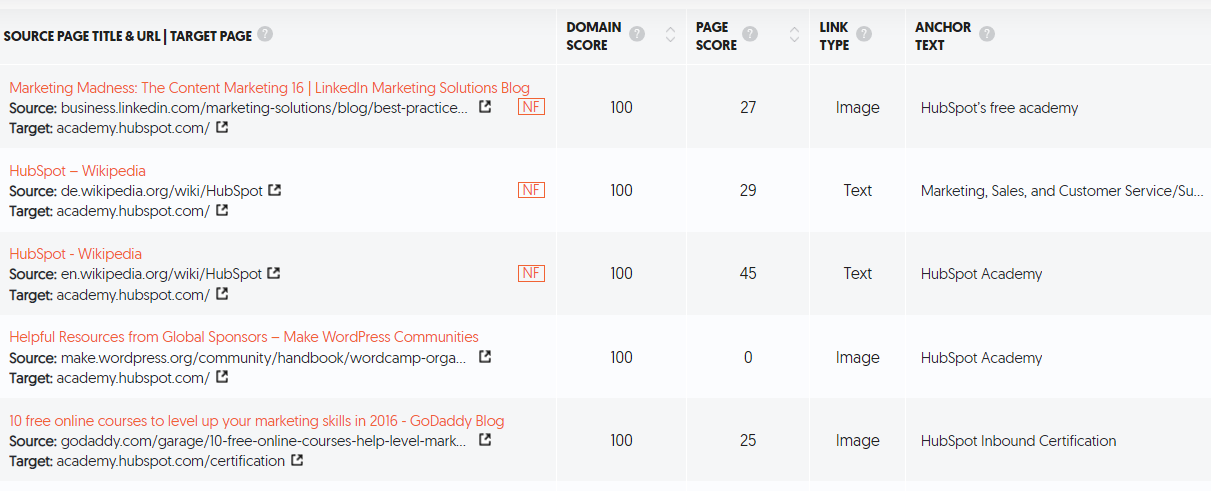The height and width of the screenshot is (491, 1211).
Task: Open external link icon for LinkedIn source URL
Action: [x=485, y=107]
